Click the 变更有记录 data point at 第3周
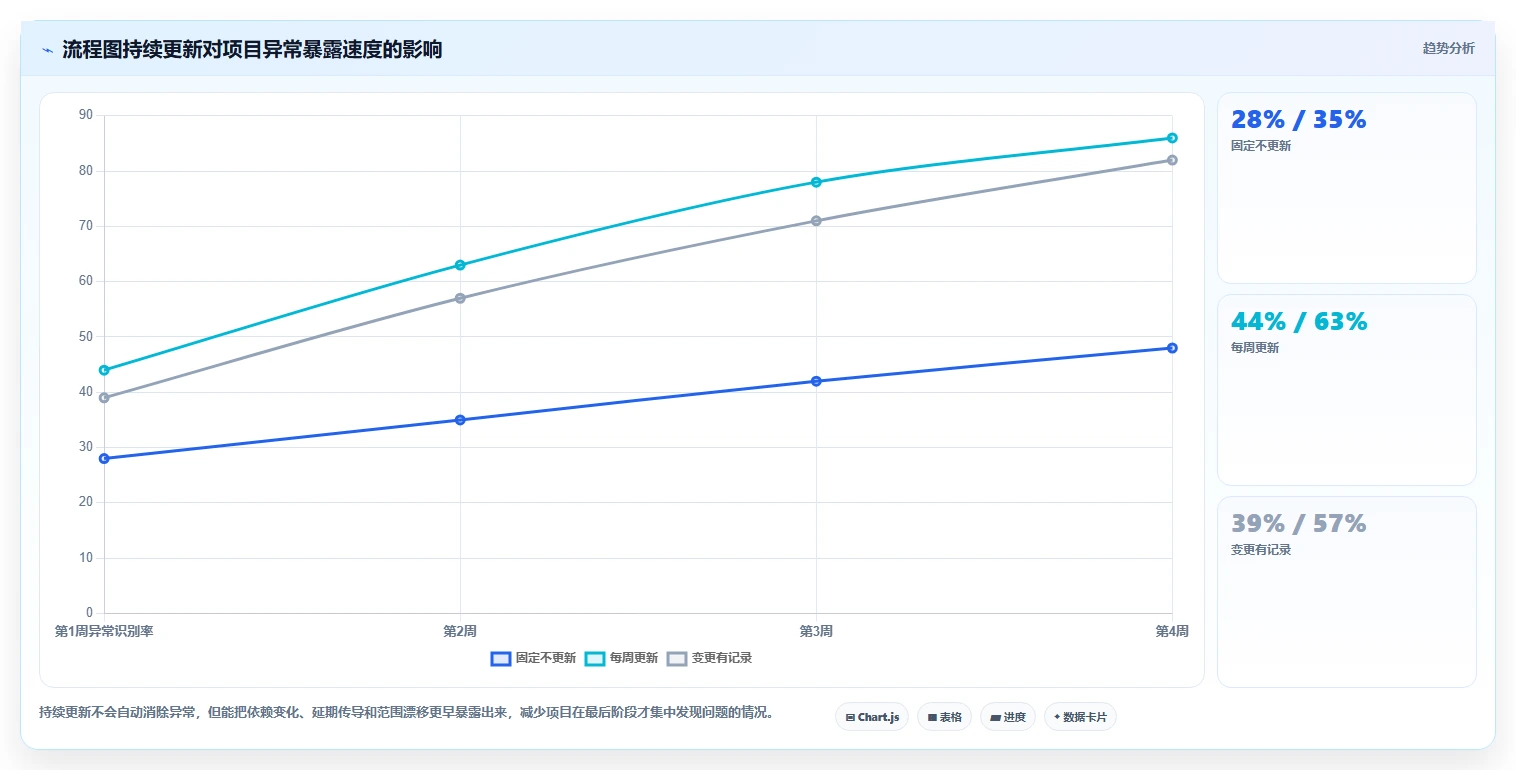The height and width of the screenshot is (770, 1516). click(816, 221)
